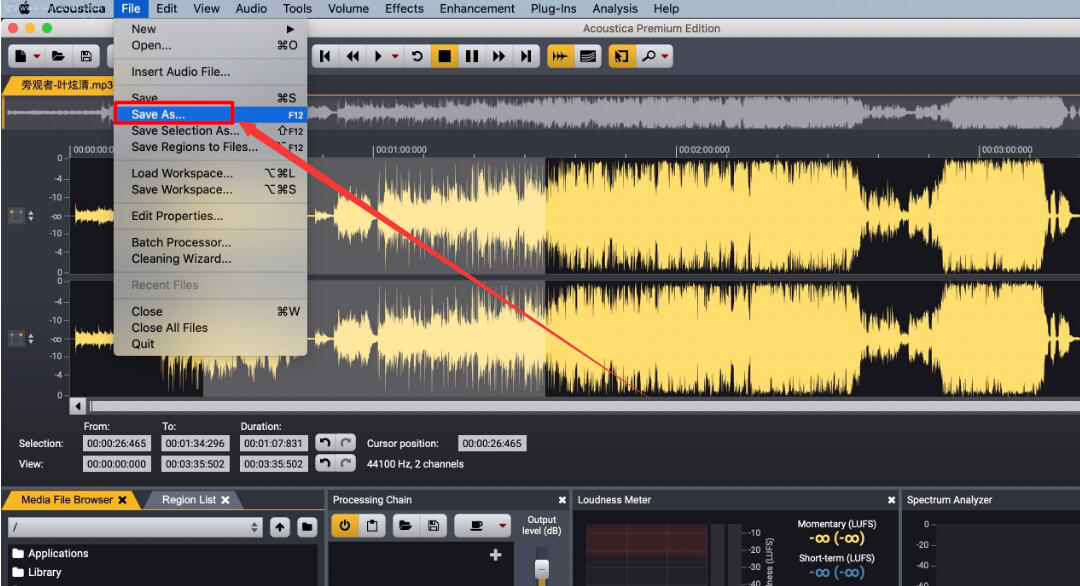Click the horizontal scrollbar left arrow

click(78, 406)
